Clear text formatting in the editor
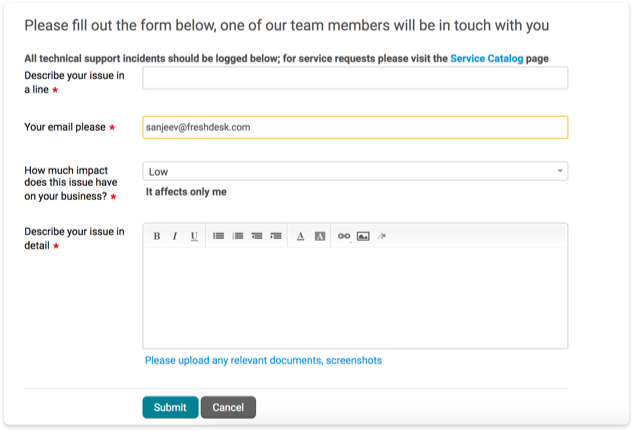The width and height of the screenshot is (633, 431). [x=381, y=236]
